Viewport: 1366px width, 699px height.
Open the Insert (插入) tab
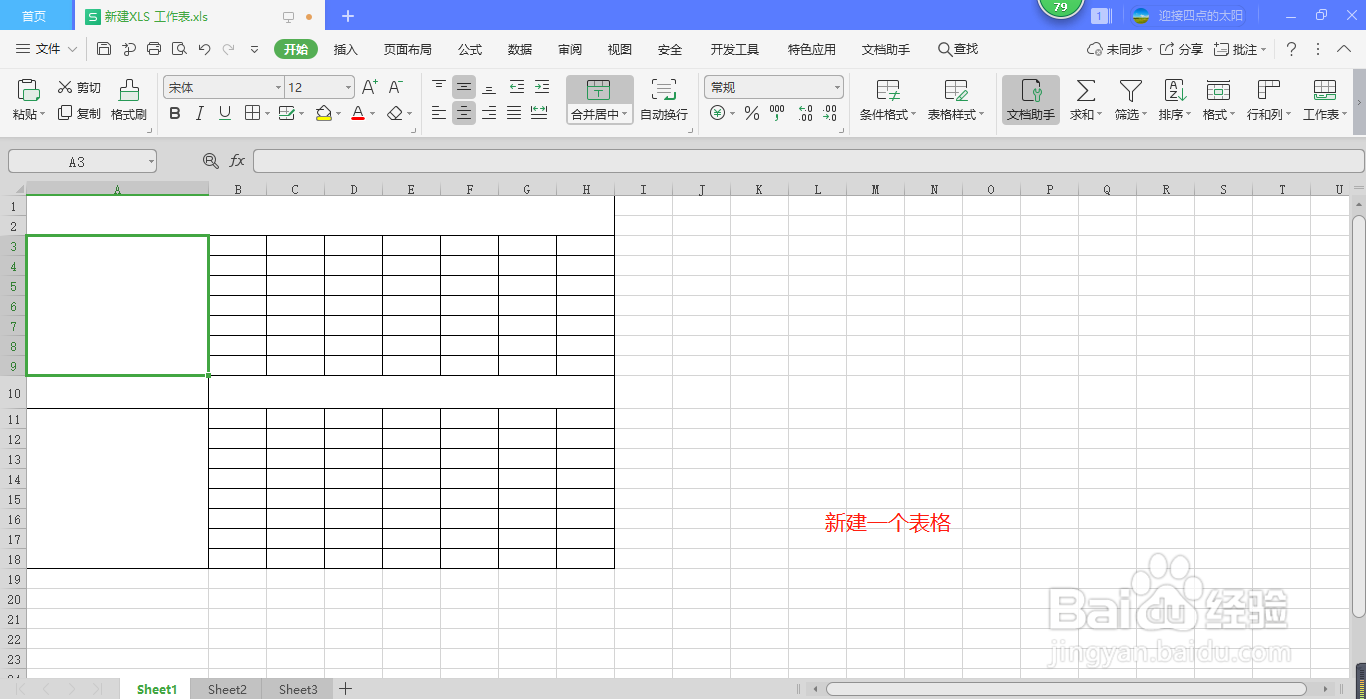point(345,49)
